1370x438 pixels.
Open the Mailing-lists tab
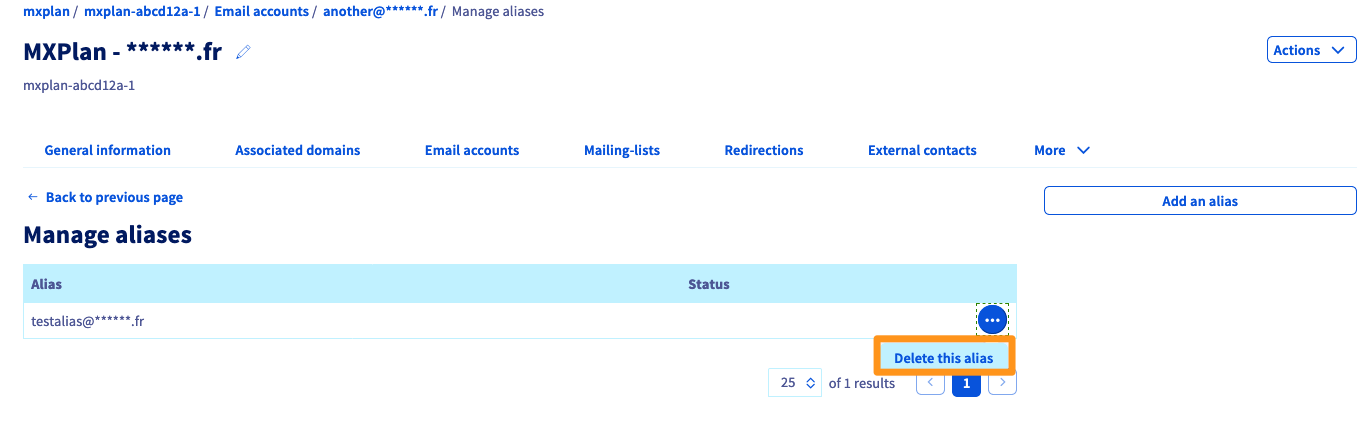[621, 150]
